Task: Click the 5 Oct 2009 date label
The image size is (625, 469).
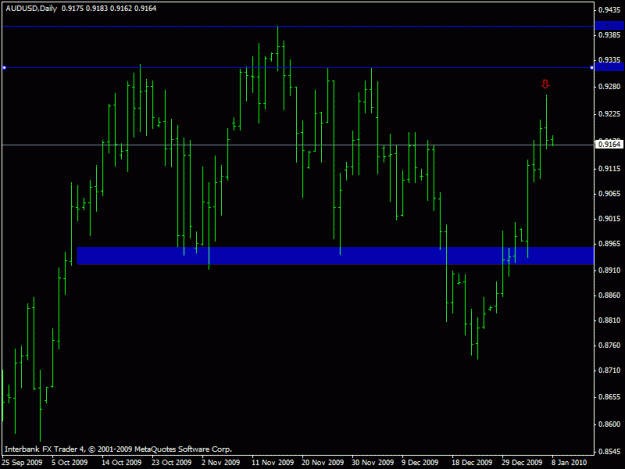Action: coord(69,462)
